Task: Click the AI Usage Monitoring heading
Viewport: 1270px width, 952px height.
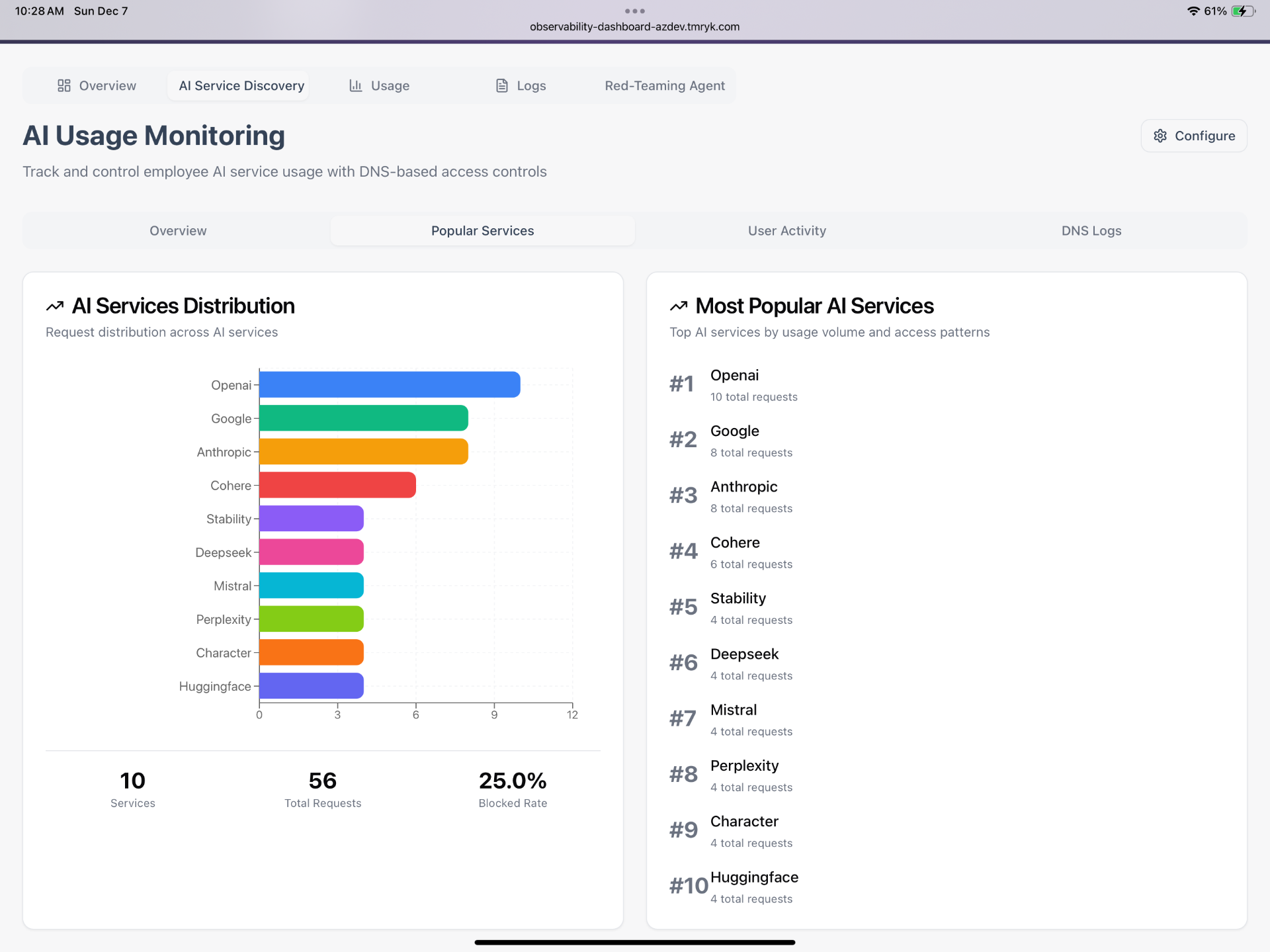Action: pos(154,136)
